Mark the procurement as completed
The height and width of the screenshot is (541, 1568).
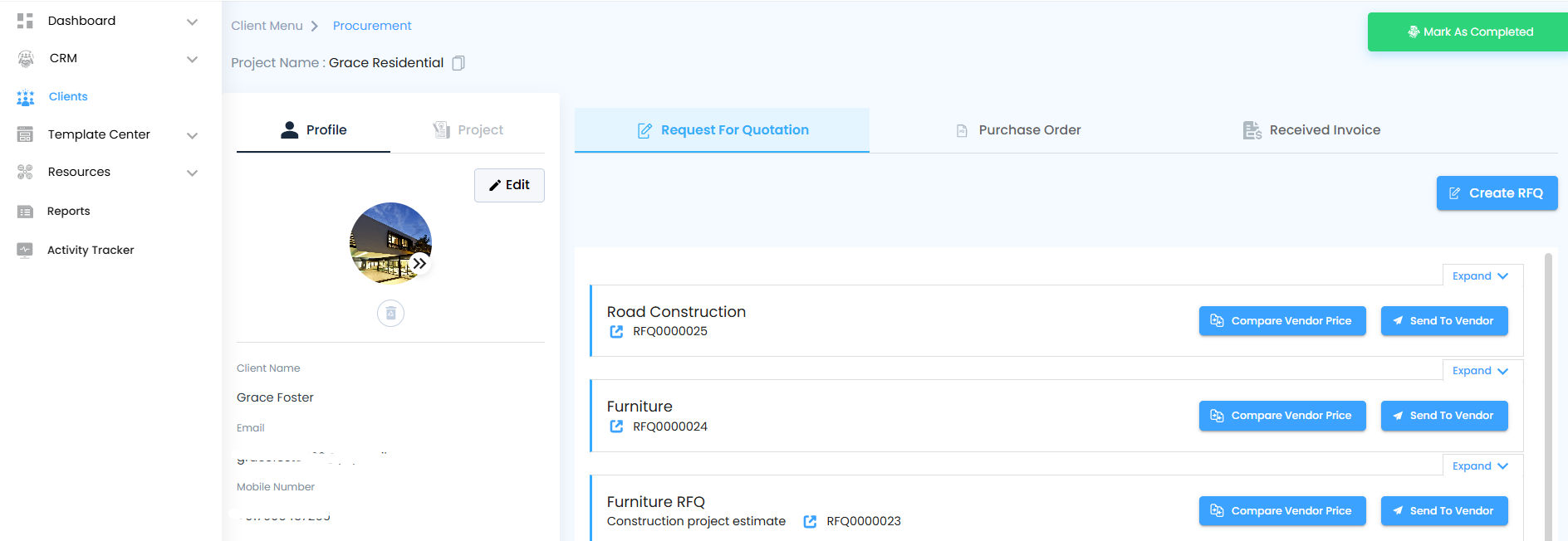click(1469, 32)
